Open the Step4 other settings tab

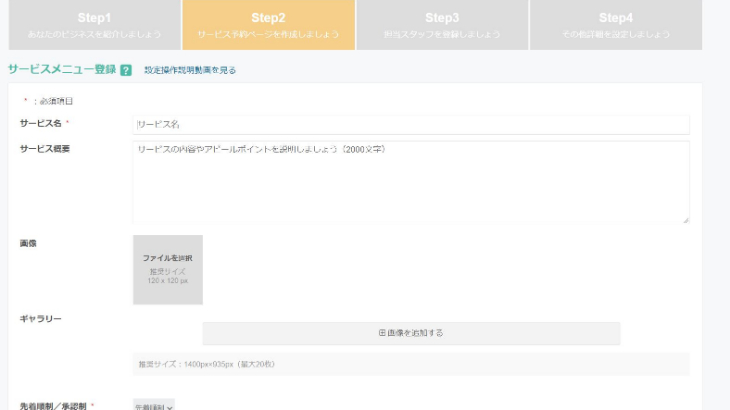click(615, 25)
